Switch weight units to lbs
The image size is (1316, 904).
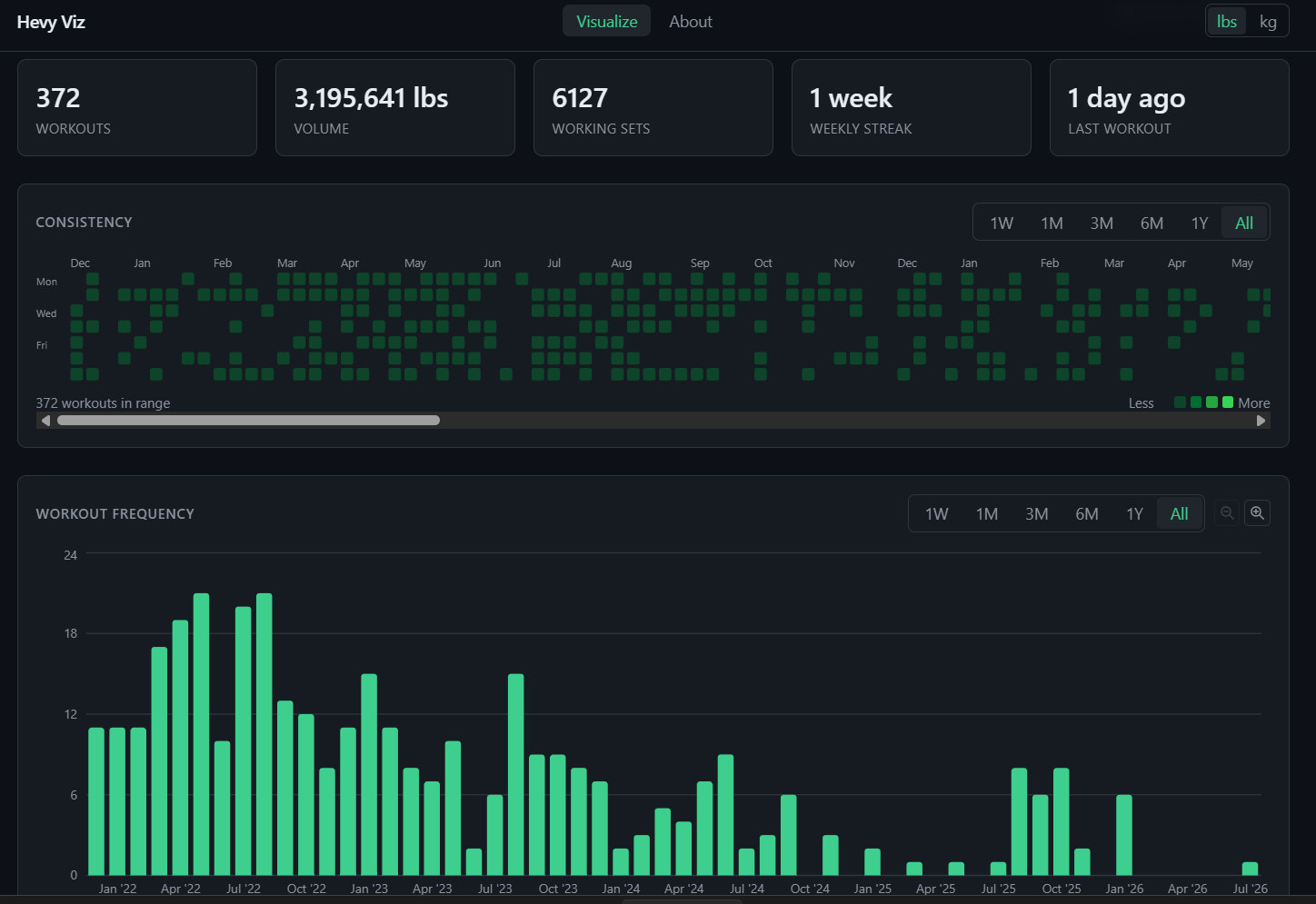pos(1227,22)
